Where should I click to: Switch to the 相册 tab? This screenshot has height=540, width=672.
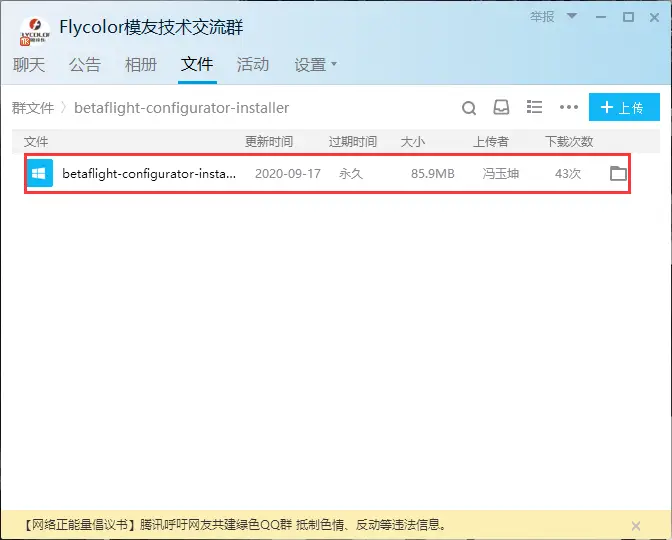141,65
